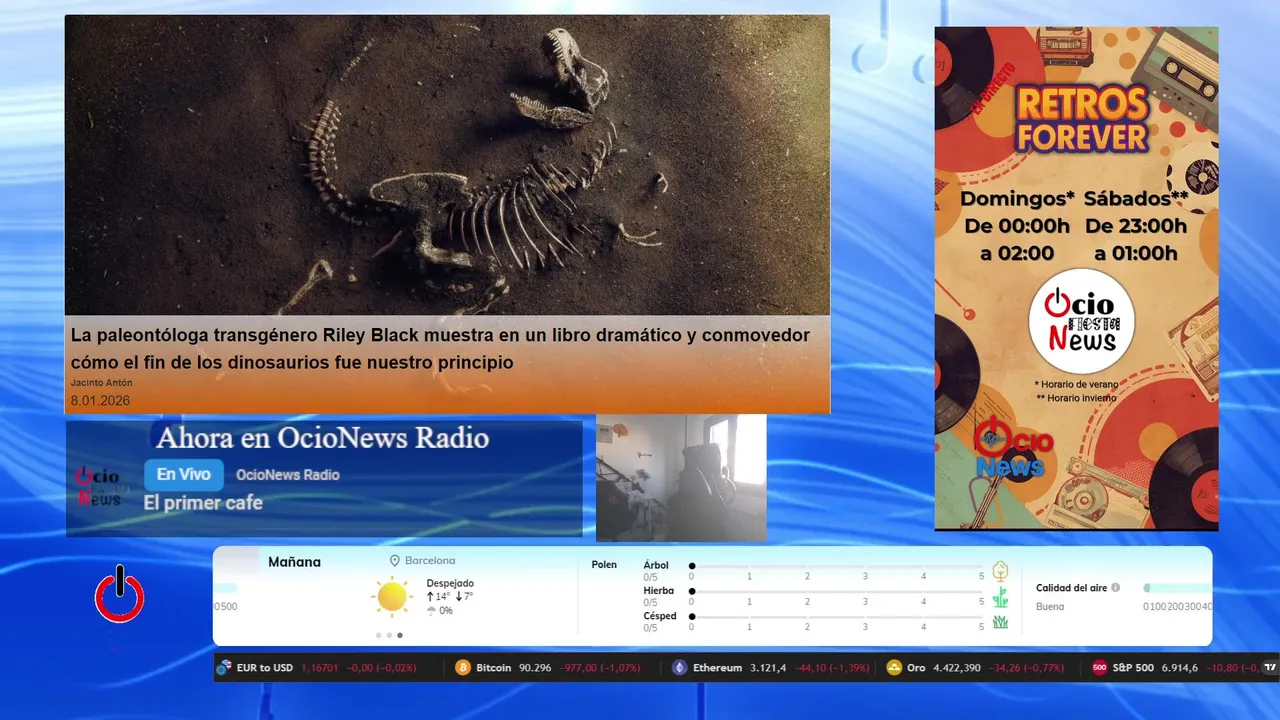Screen dimensions: 1280x720
Task: Open the Riley Black dinosaur article headline
Action: pyautogui.click(x=440, y=349)
